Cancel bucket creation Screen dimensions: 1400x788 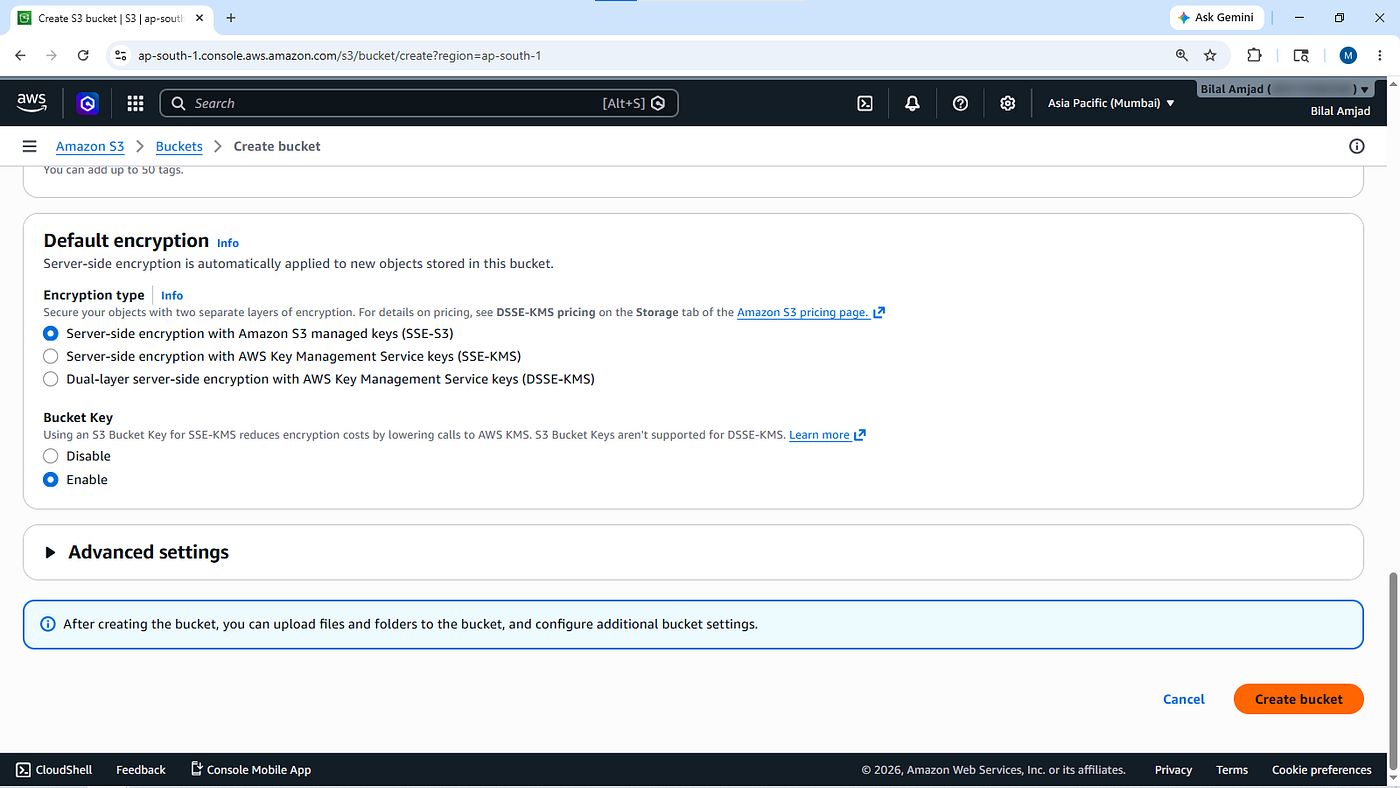click(1184, 699)
